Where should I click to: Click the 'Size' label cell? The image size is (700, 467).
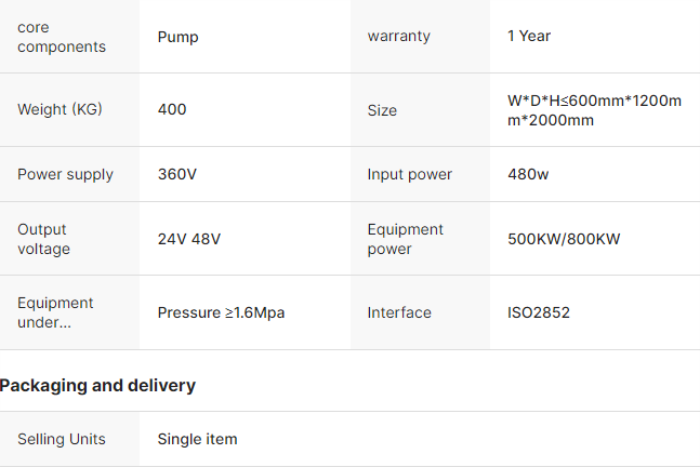click(x=382, y=110)
